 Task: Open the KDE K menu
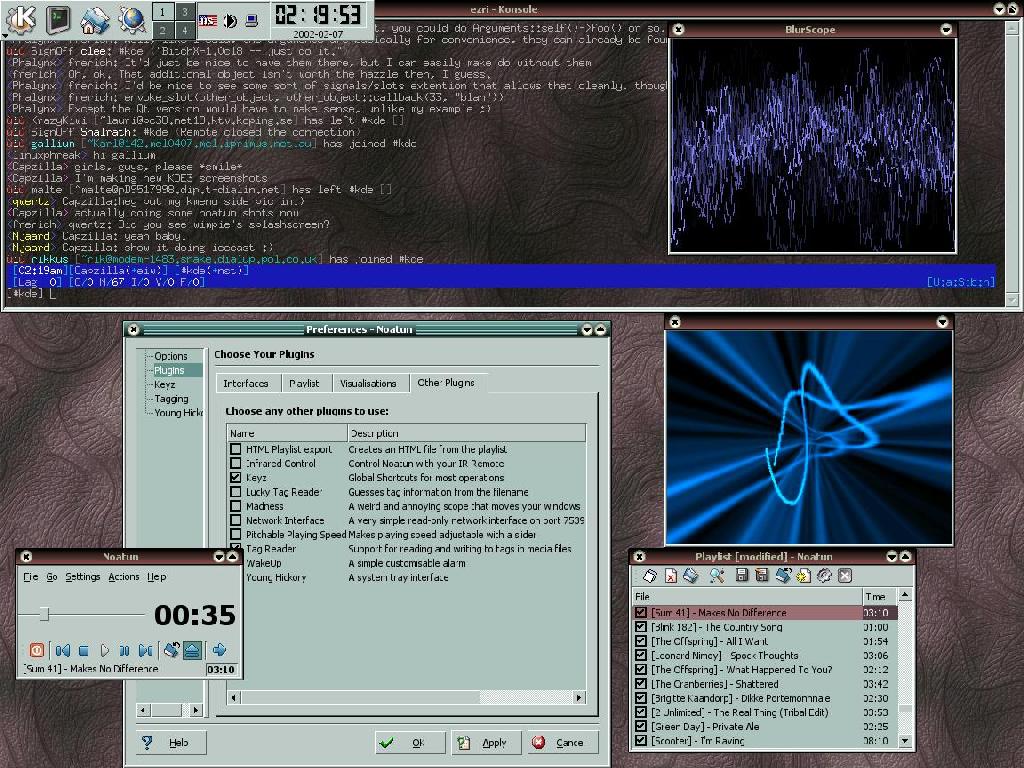[x=21, y=18]
